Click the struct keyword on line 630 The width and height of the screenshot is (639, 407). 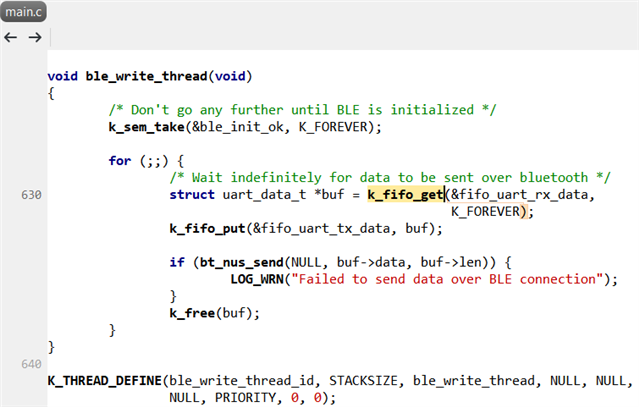tap(192, 195)
